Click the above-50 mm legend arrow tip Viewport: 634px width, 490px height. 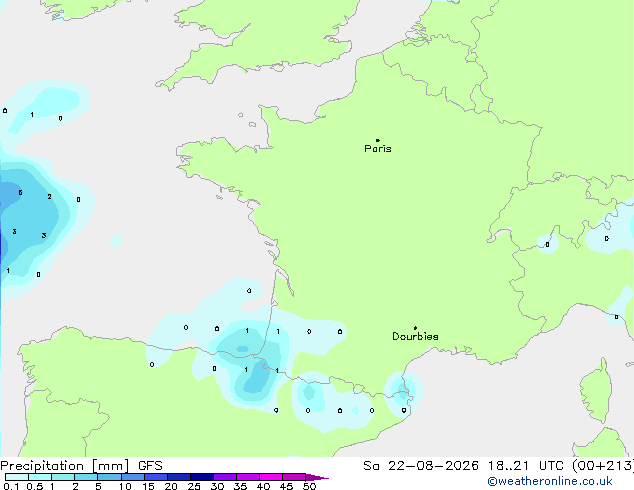coord(317,477)
